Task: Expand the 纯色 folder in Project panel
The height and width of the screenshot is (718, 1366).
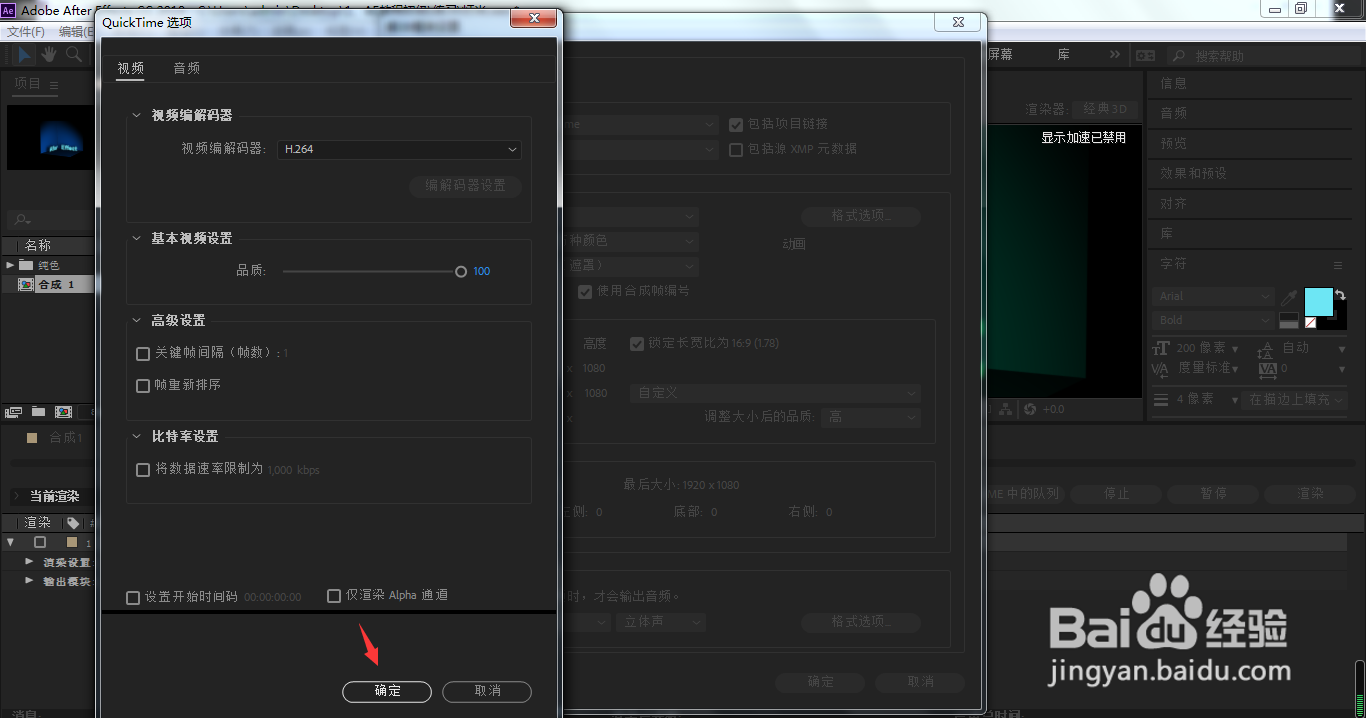Action: click(10, 265)
